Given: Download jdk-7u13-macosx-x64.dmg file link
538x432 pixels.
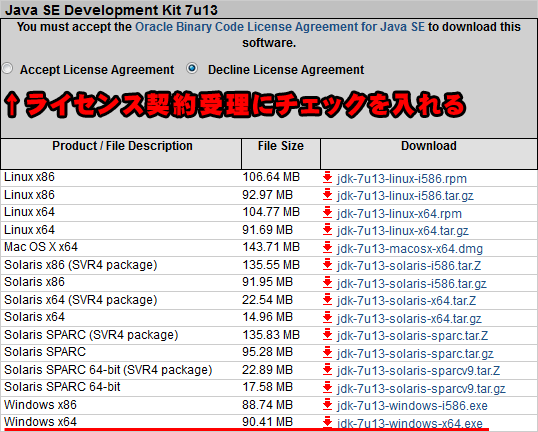Looking at the screenshot, I should click(410, 248).
